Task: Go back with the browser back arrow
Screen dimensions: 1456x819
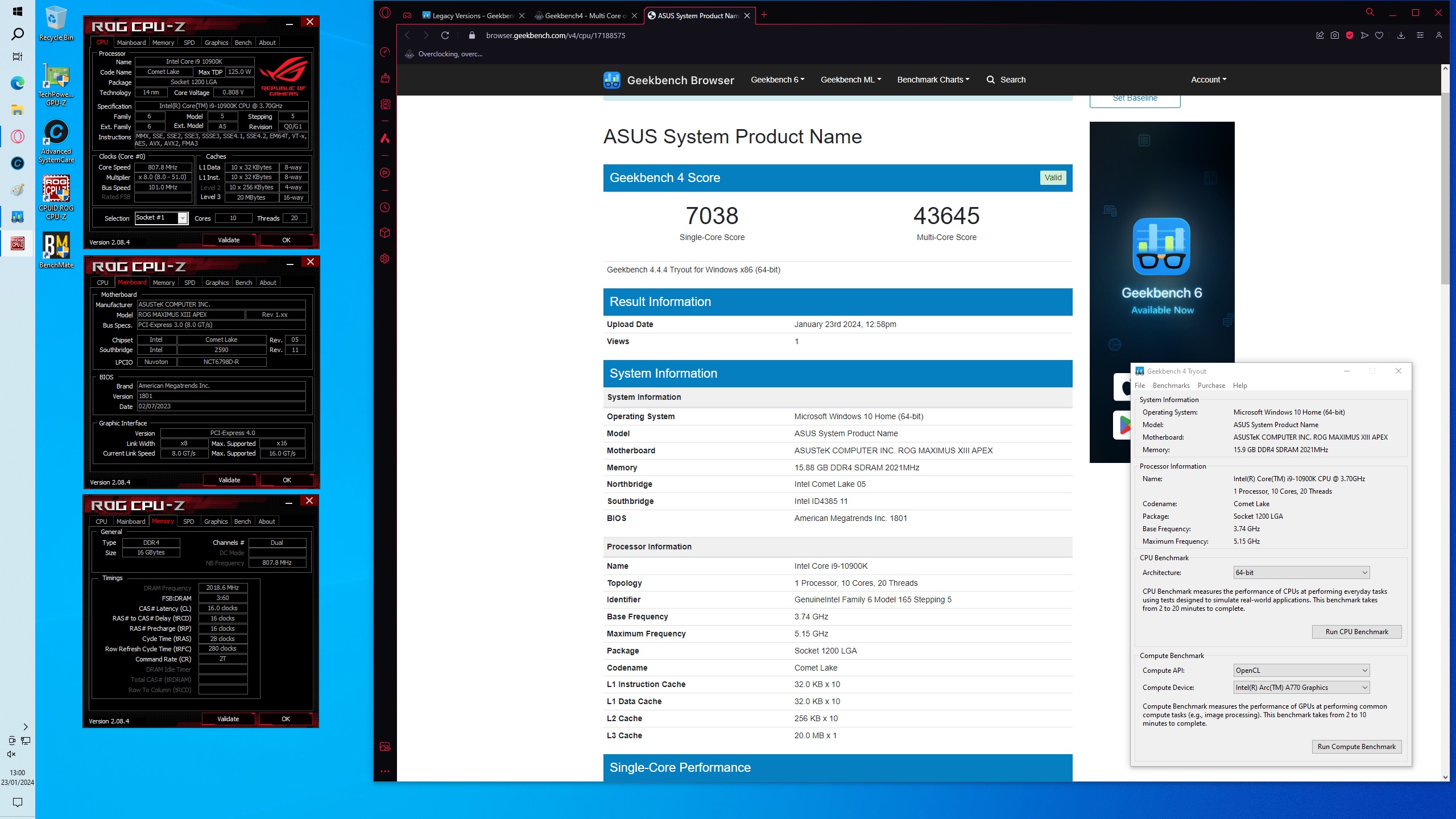Action: click(x=407, y=35)
